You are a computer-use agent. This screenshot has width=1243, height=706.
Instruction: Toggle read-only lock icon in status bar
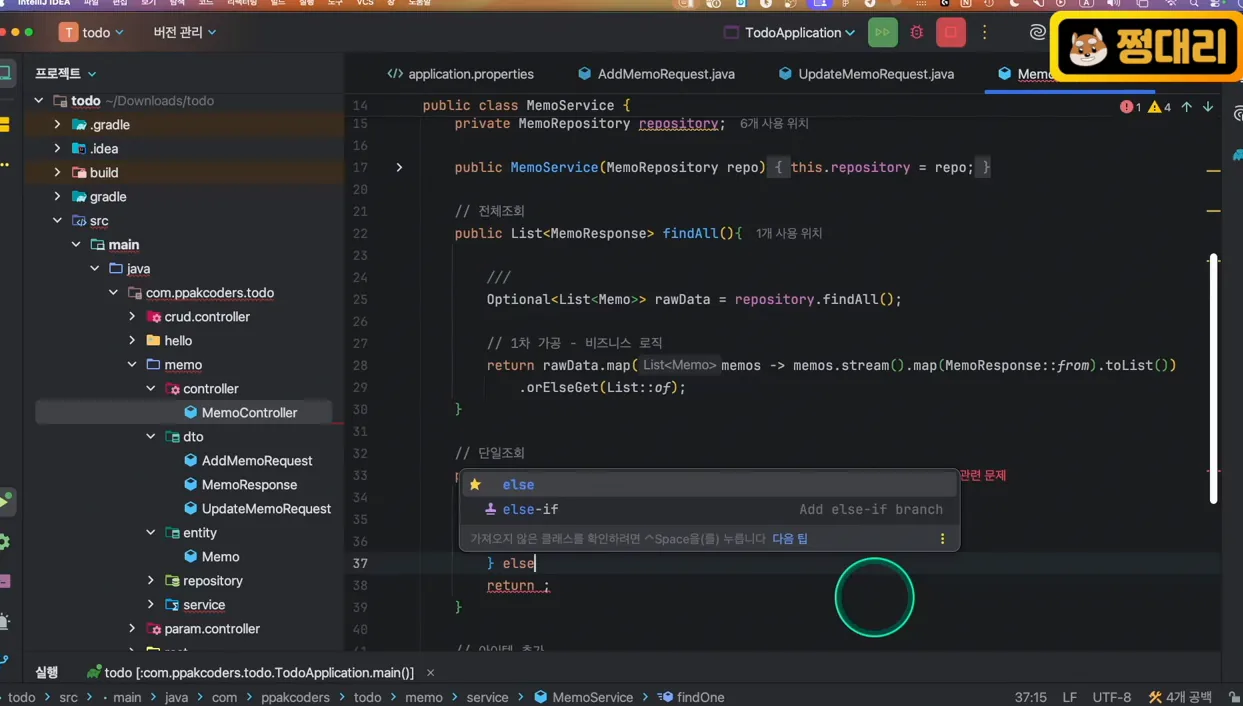1234,697
